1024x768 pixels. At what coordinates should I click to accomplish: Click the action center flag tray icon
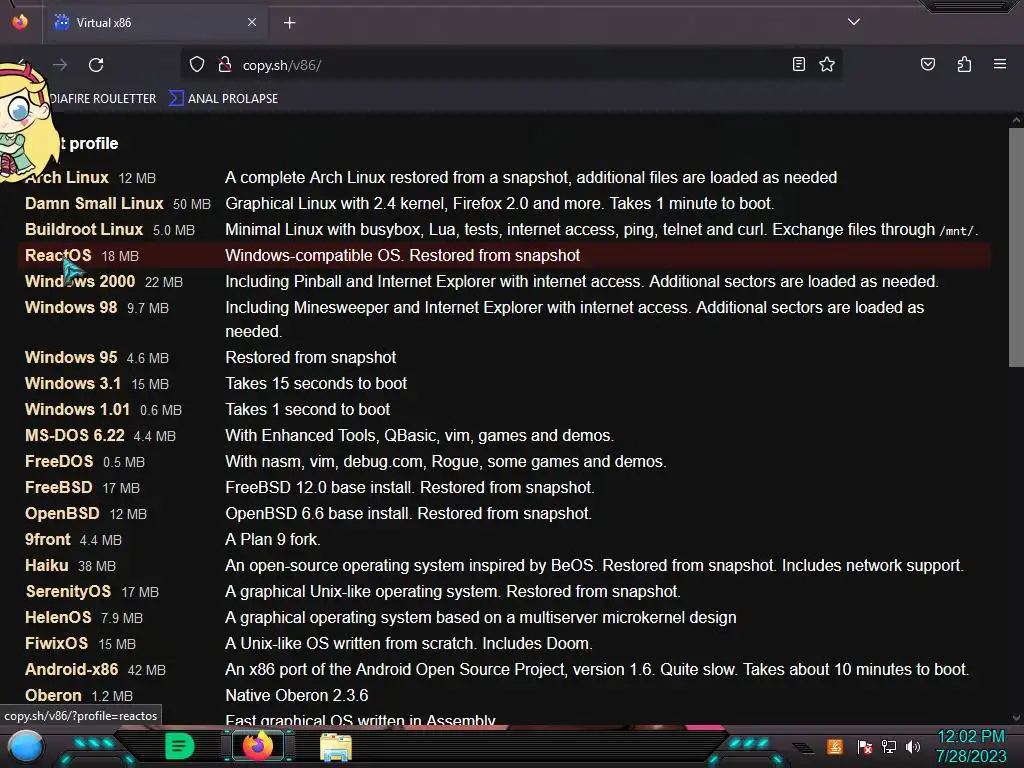pyautogui.click(x=865, y=746)
